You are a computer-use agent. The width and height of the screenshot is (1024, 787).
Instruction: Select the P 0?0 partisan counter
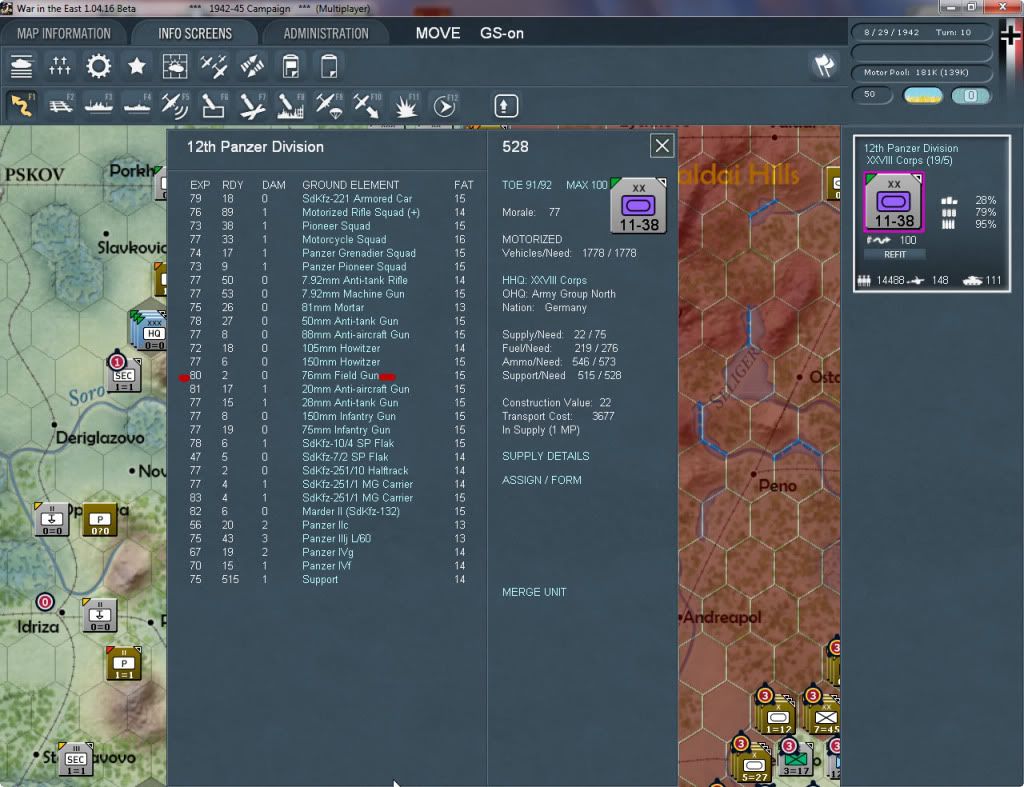tap(100, 519)
